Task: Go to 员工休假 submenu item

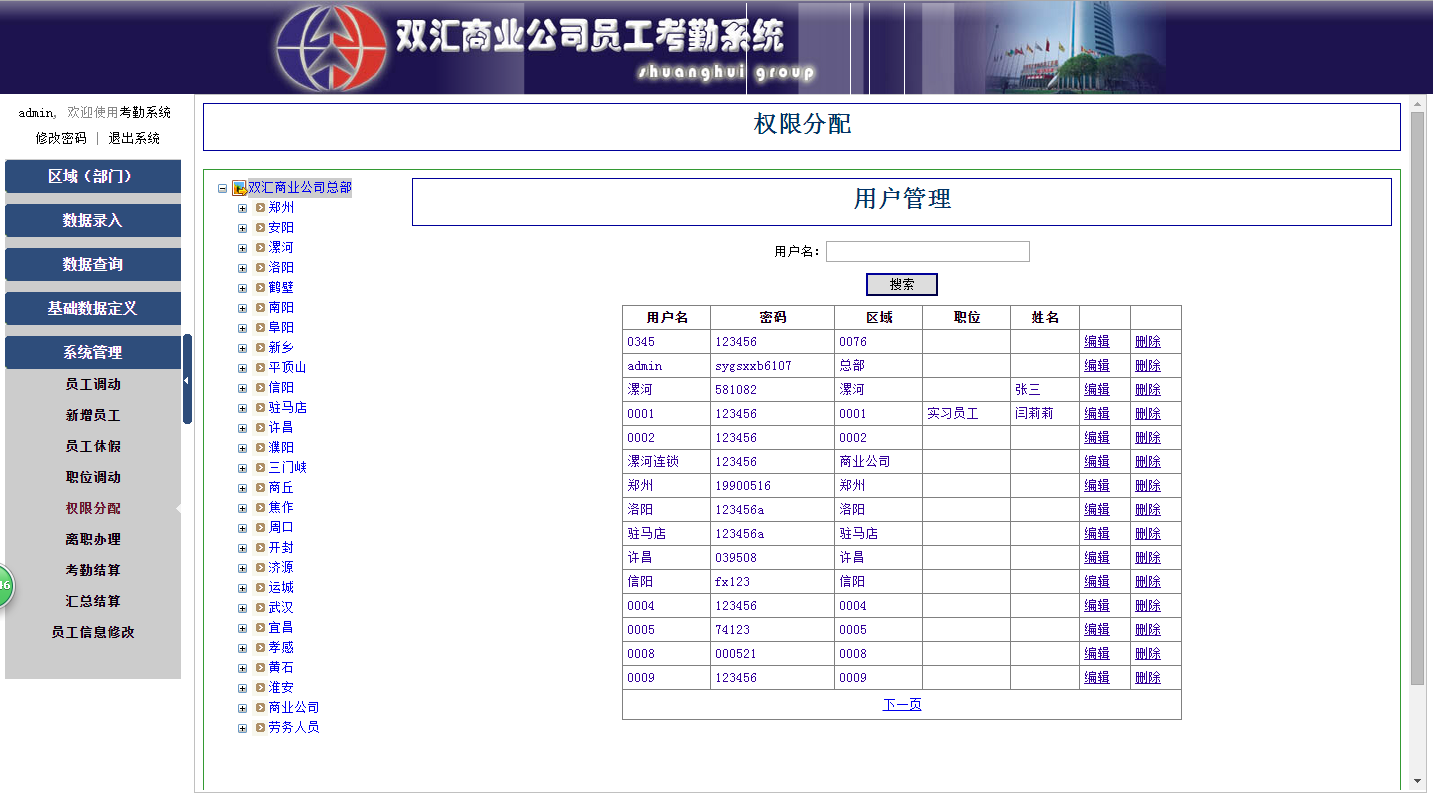Action: click(x=93, y=446)
